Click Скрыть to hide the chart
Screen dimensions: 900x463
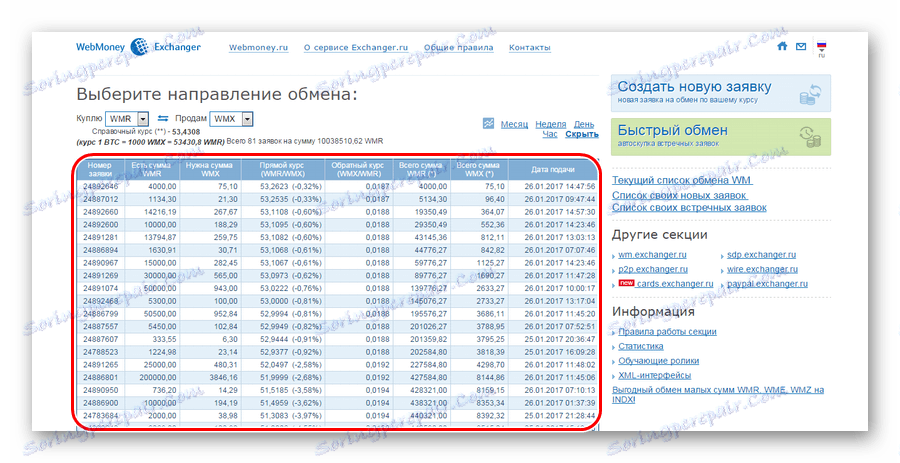coord(581,134)
